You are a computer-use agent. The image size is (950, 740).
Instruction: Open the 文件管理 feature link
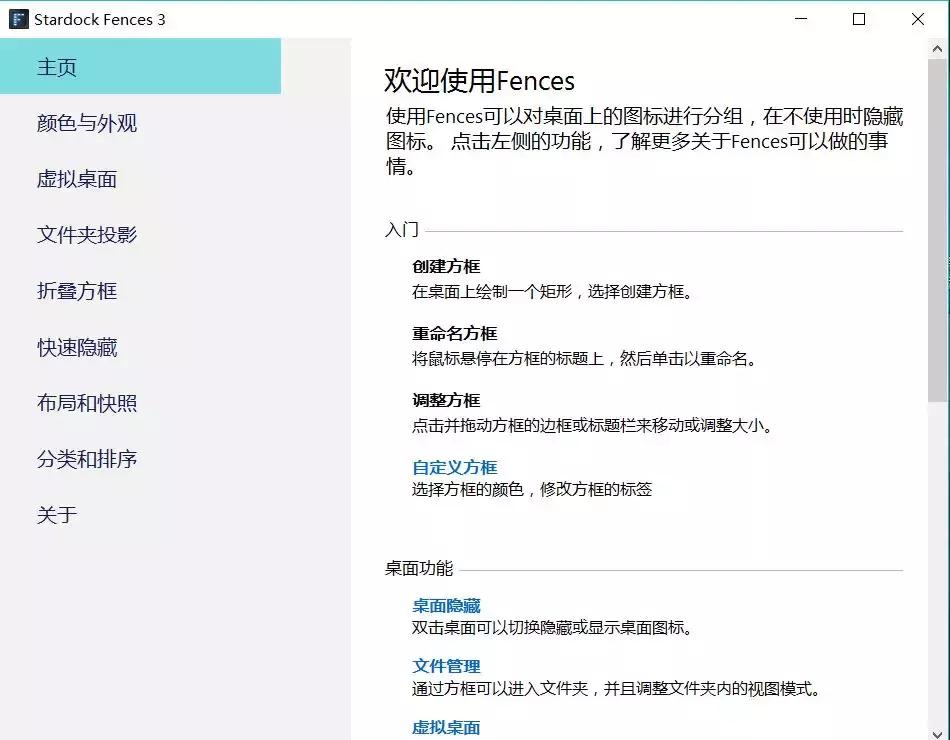pyautogui.click(x=447, y=666)
